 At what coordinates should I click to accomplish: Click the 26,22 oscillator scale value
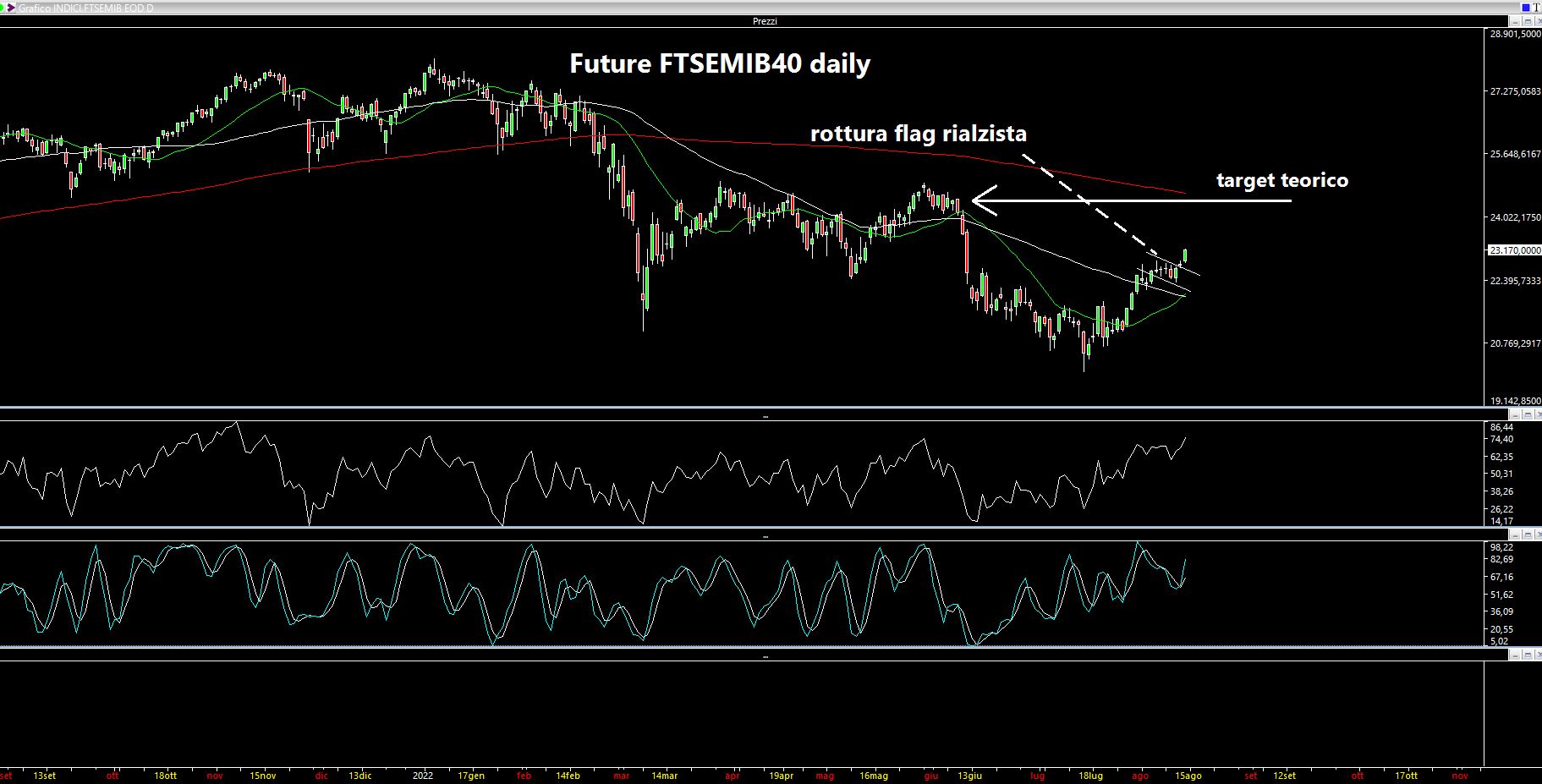[x=1502, y=509]
